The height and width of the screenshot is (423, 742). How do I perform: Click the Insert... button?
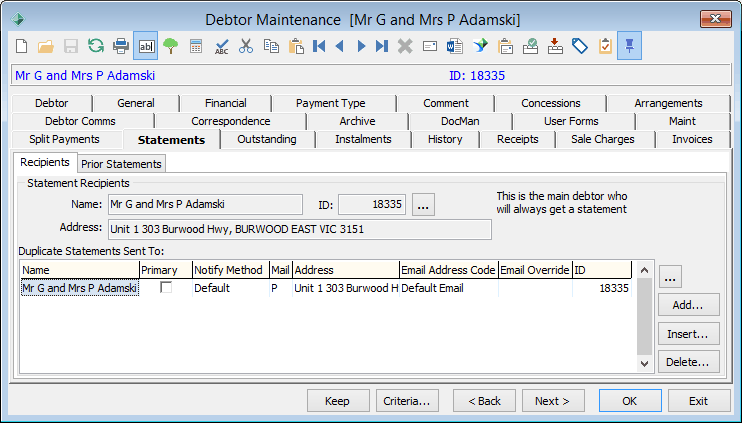tap(689, 334)
